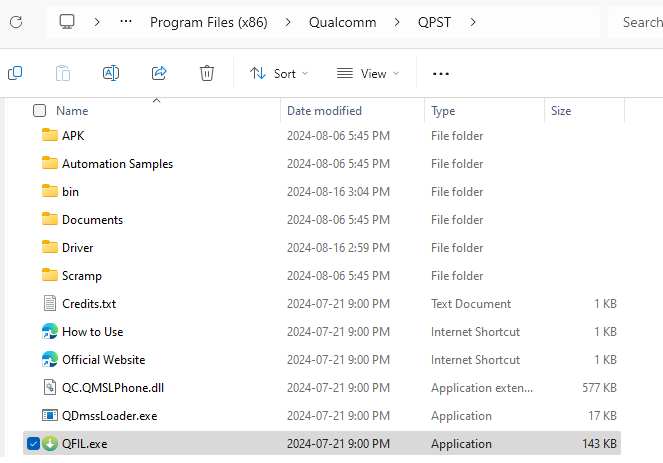Sort by the Type column header
This screenshot has width=663, height=463.
pos(443,111)
